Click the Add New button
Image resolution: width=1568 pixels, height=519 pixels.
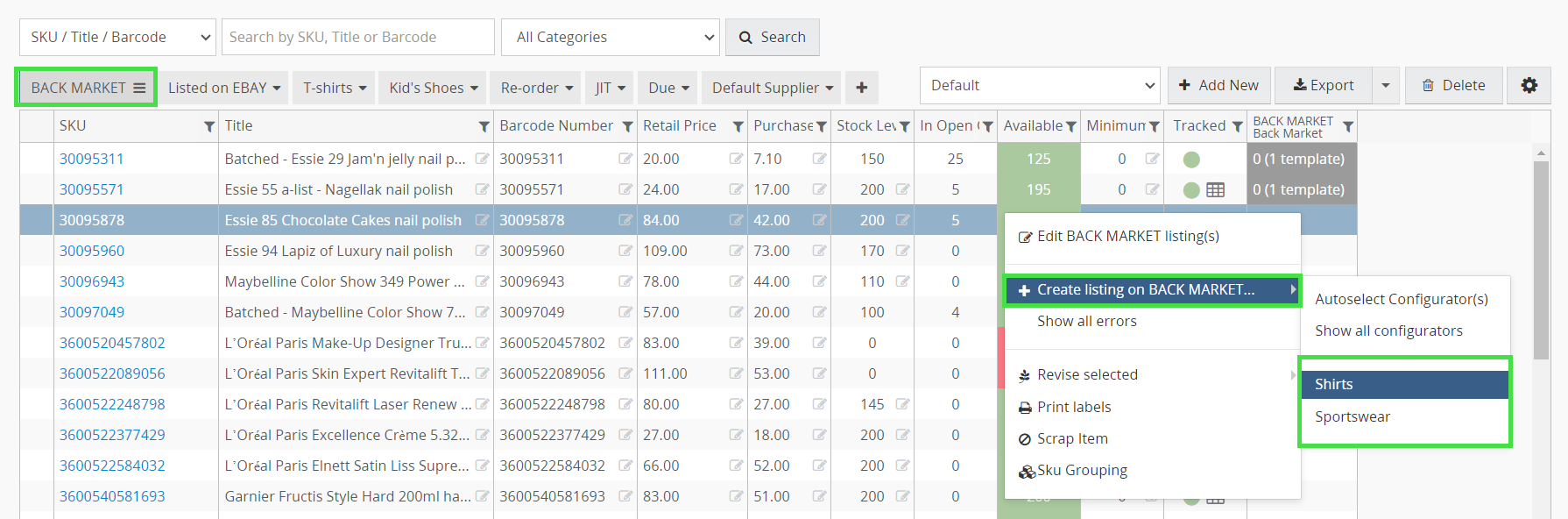[1219, 85]
